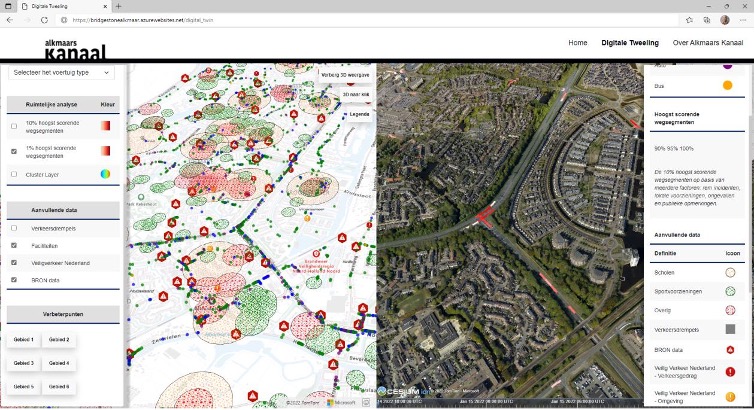The width and height of the screenshot is (755, 410).
Task: Open the browser new tab plus button
Action: (118, 5)
